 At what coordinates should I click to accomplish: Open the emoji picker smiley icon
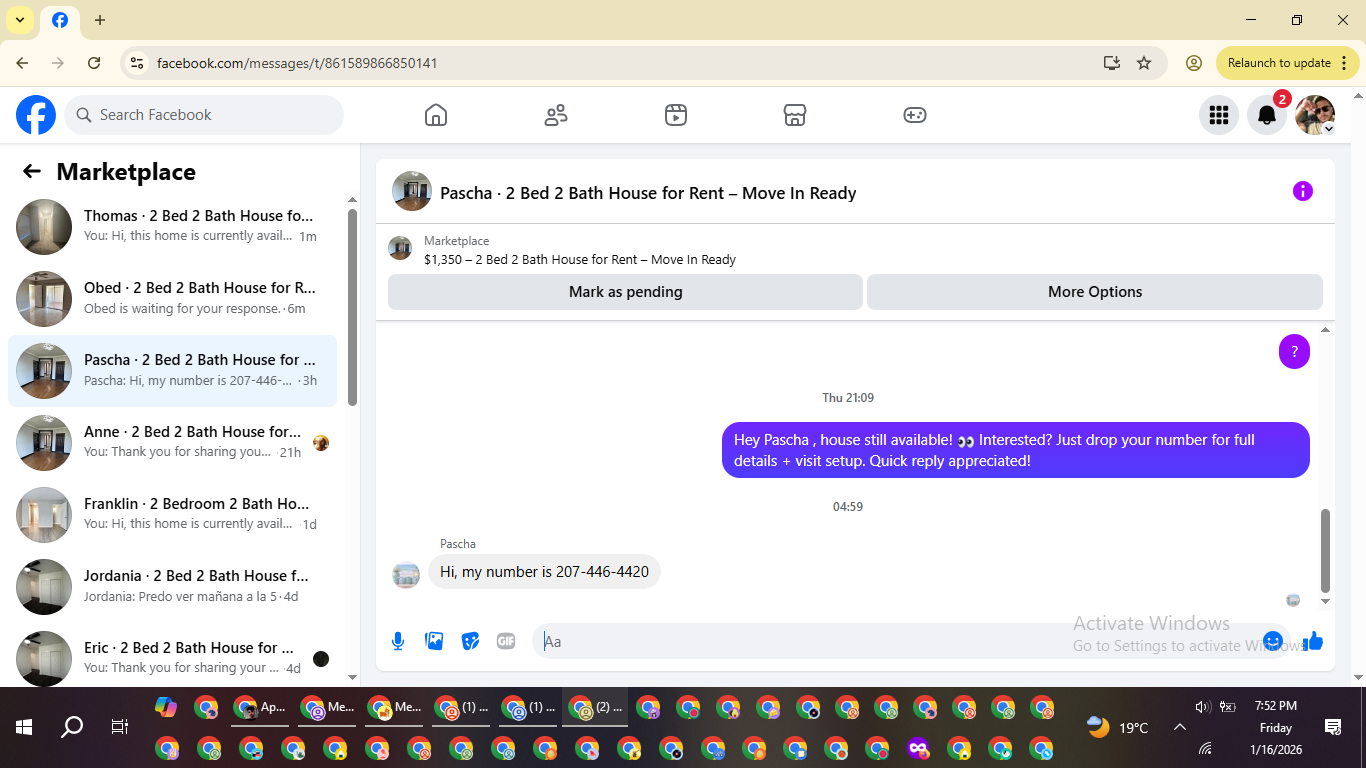pyautogui.click(x=1273, y=641)
